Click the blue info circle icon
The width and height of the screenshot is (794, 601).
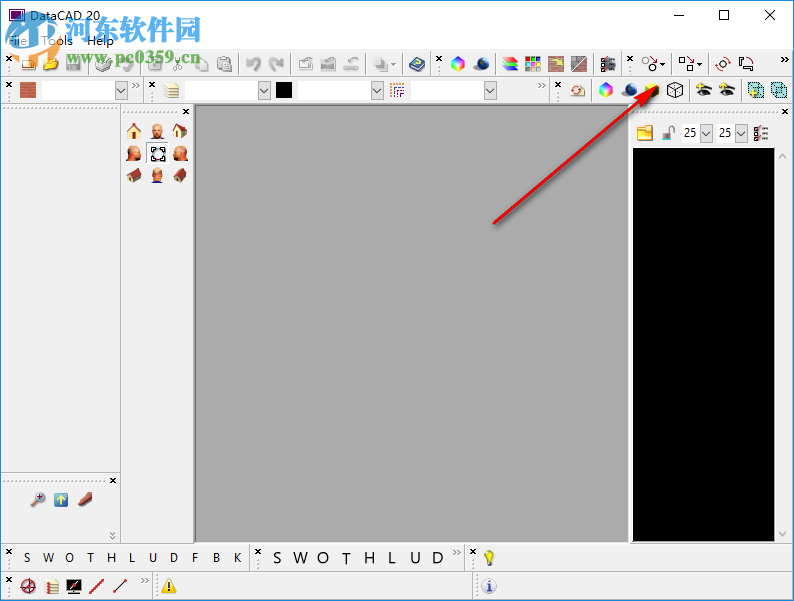489,586
